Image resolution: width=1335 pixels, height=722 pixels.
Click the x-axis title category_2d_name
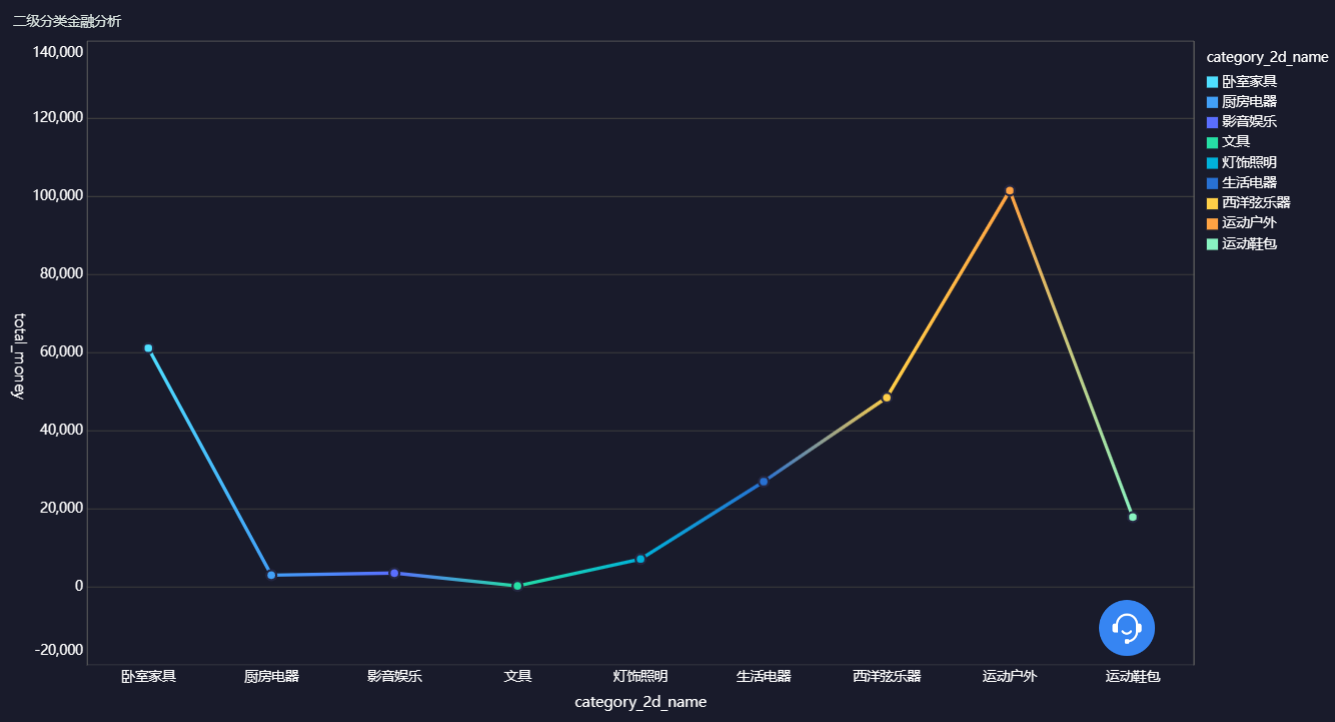pyautogui.click(x=641, y=702)
